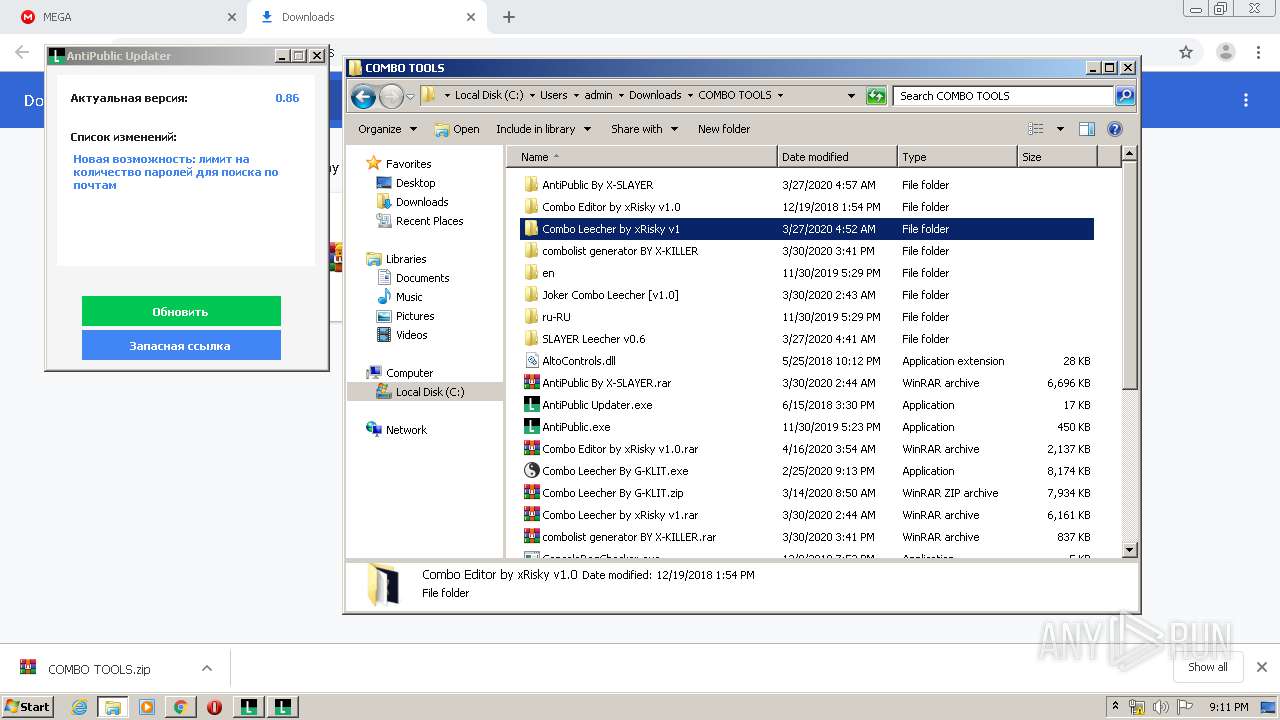1280x720 pixels.
Task: Click Show all downloads button
Action: pos(1208,667)
